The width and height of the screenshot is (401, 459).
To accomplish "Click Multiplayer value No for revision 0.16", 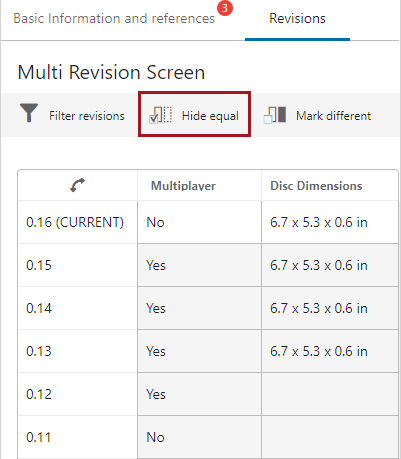I will click(x=155, y=222).
